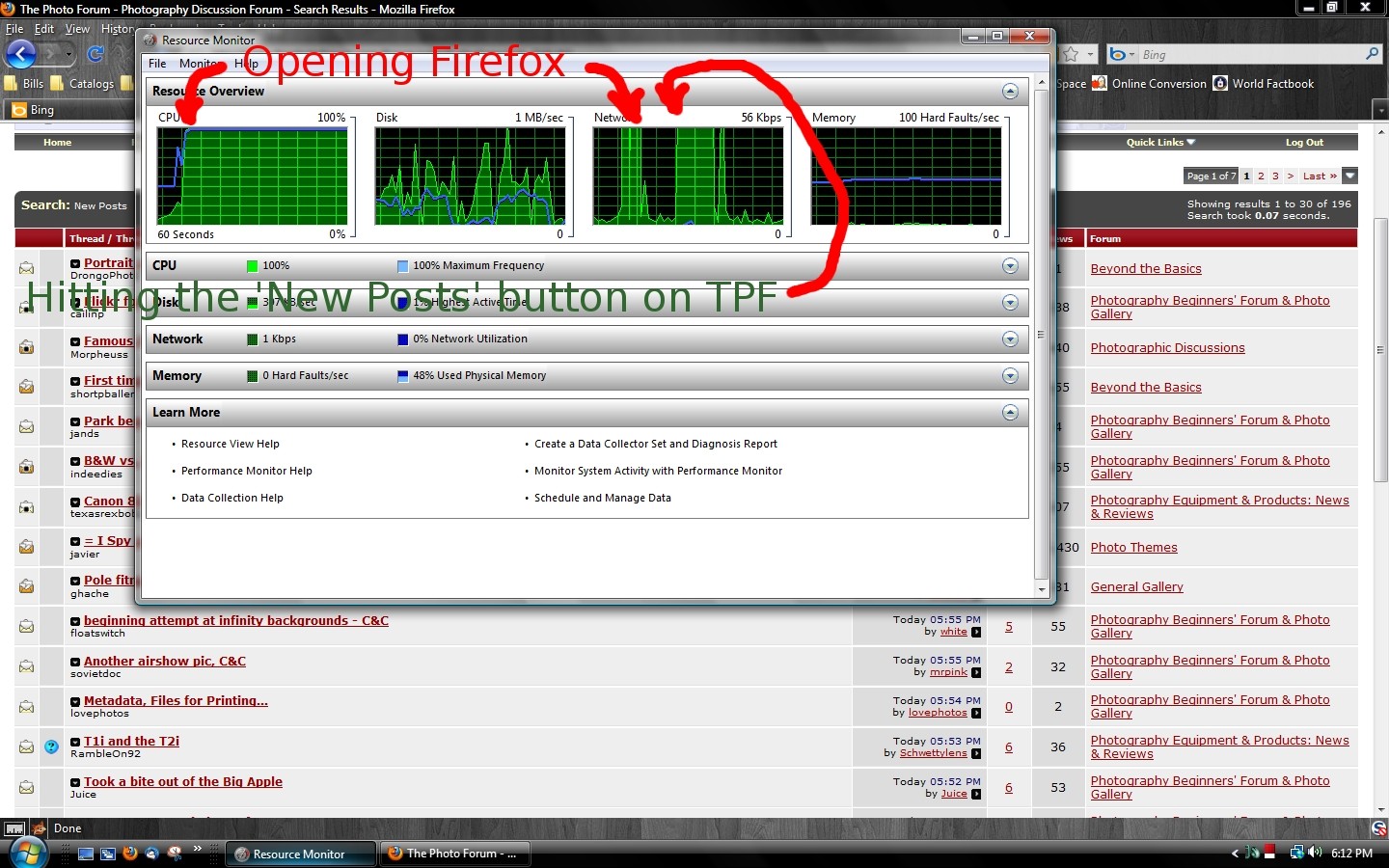The height and width of the screenshot is (868, 1389).
Task: Expand the Disk section chevron
Action: [x=1010, y=303]
